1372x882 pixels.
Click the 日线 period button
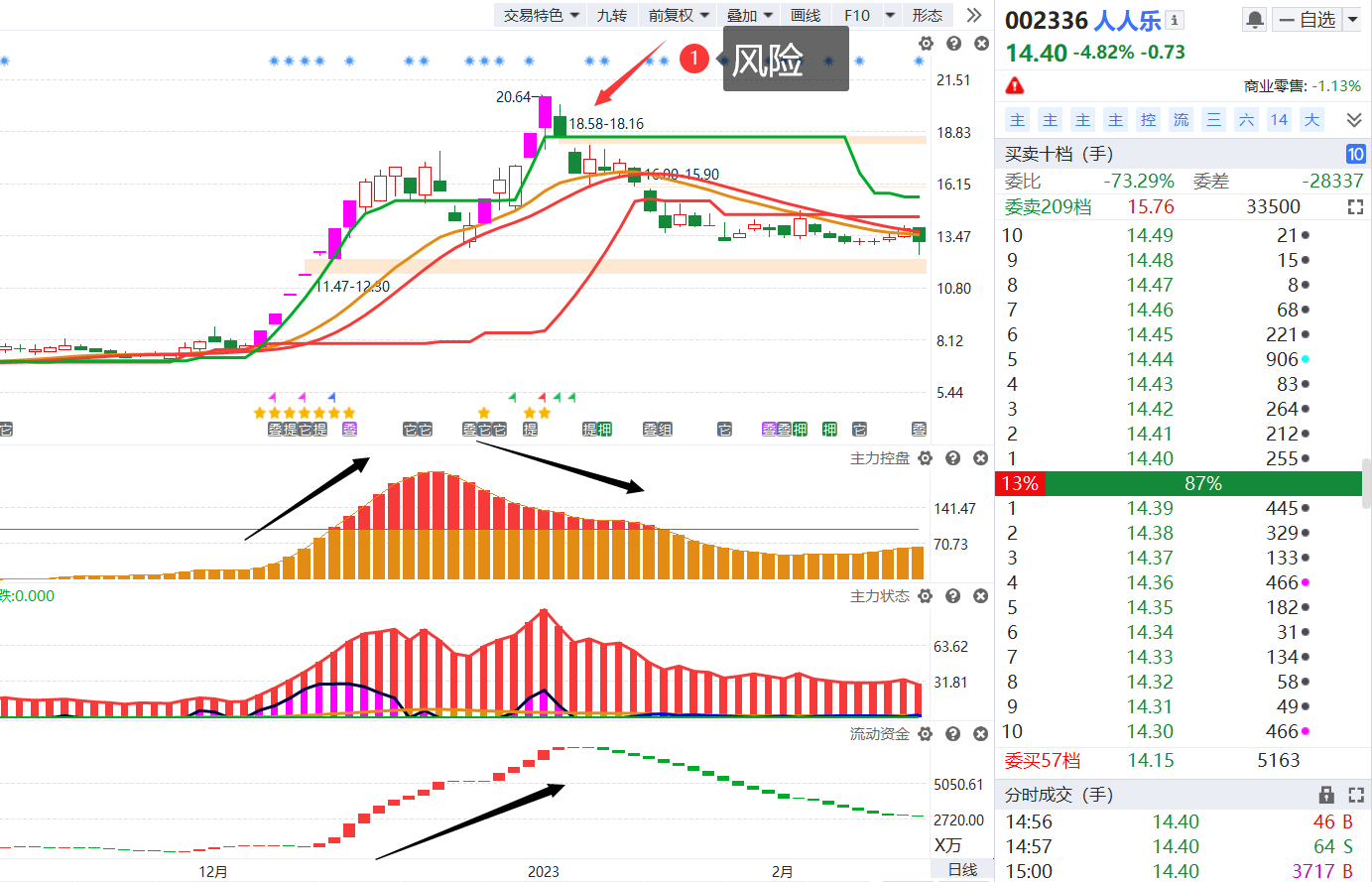(x=962, y=870)
